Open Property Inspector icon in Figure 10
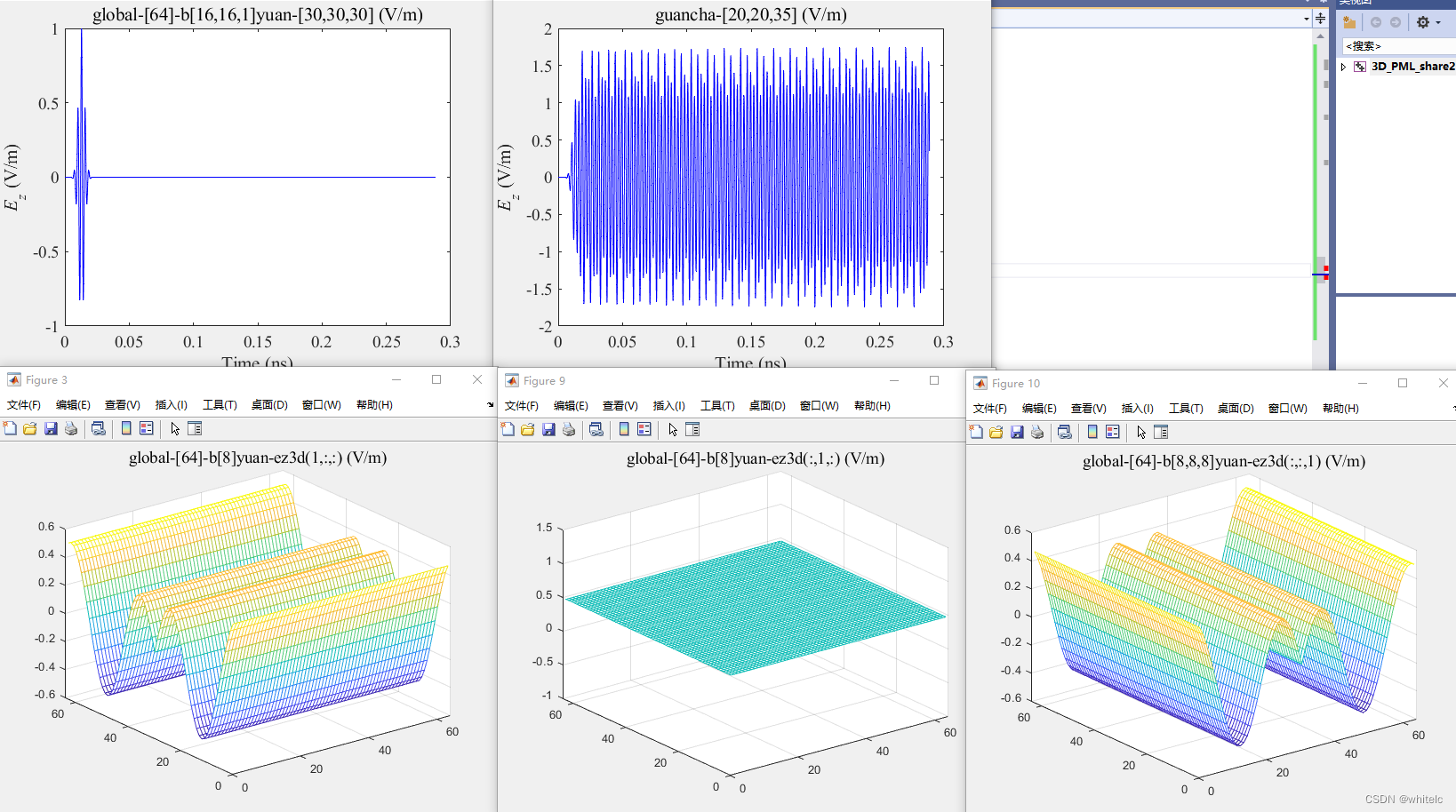Viewport: 1456px width, 812px height. [x=1161, y=432]
